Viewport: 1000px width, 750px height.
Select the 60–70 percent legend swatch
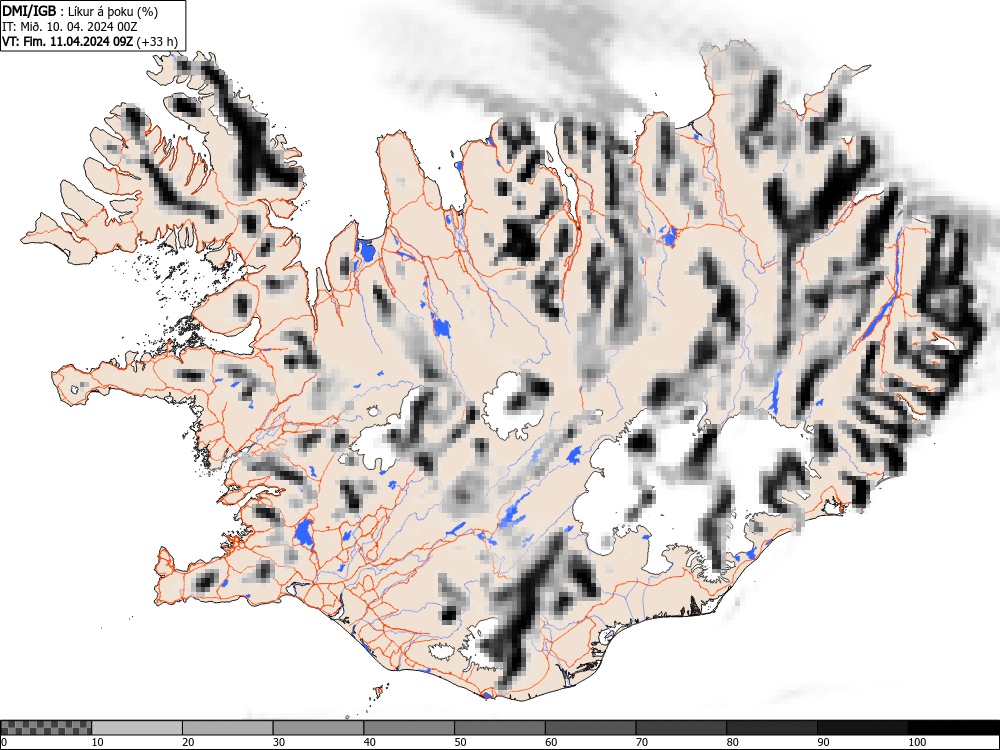coord(590,728)
